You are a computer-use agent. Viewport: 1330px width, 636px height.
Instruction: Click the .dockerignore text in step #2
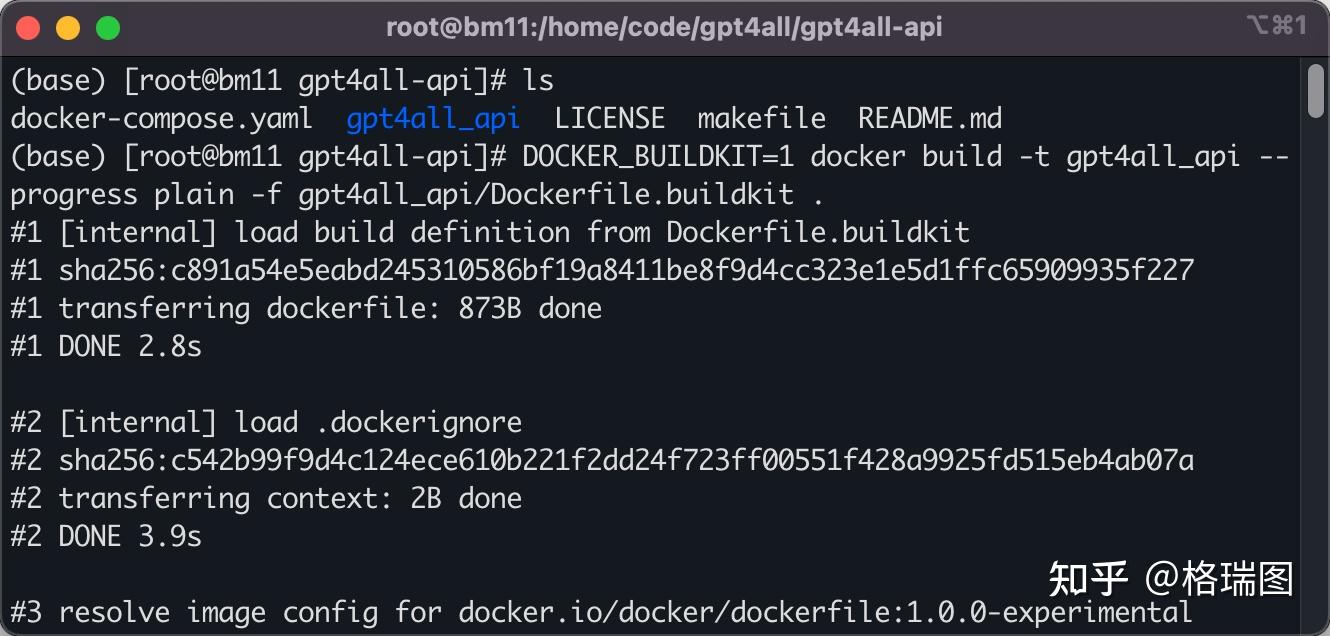418,422
